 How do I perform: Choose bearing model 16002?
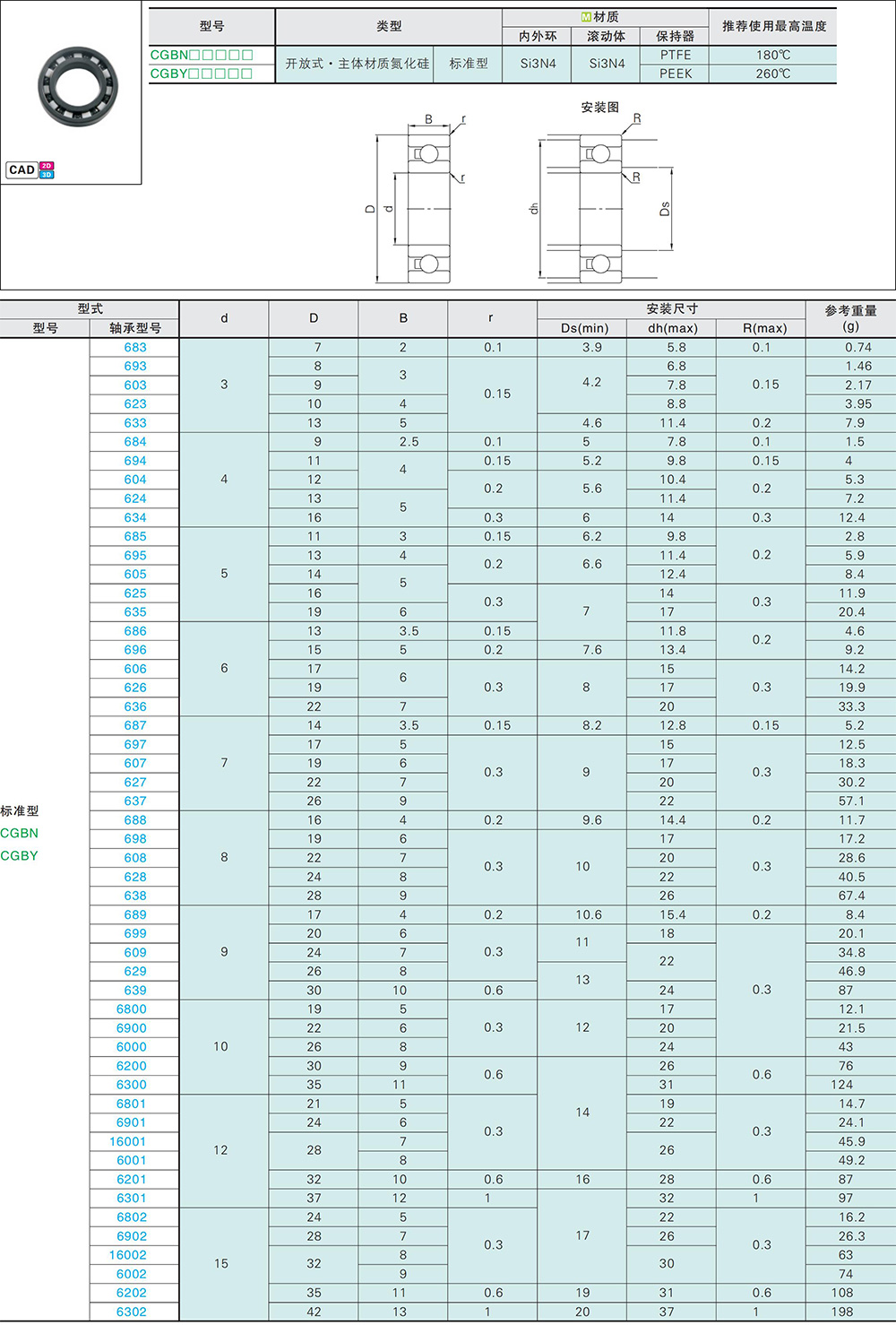point(128,1255)
